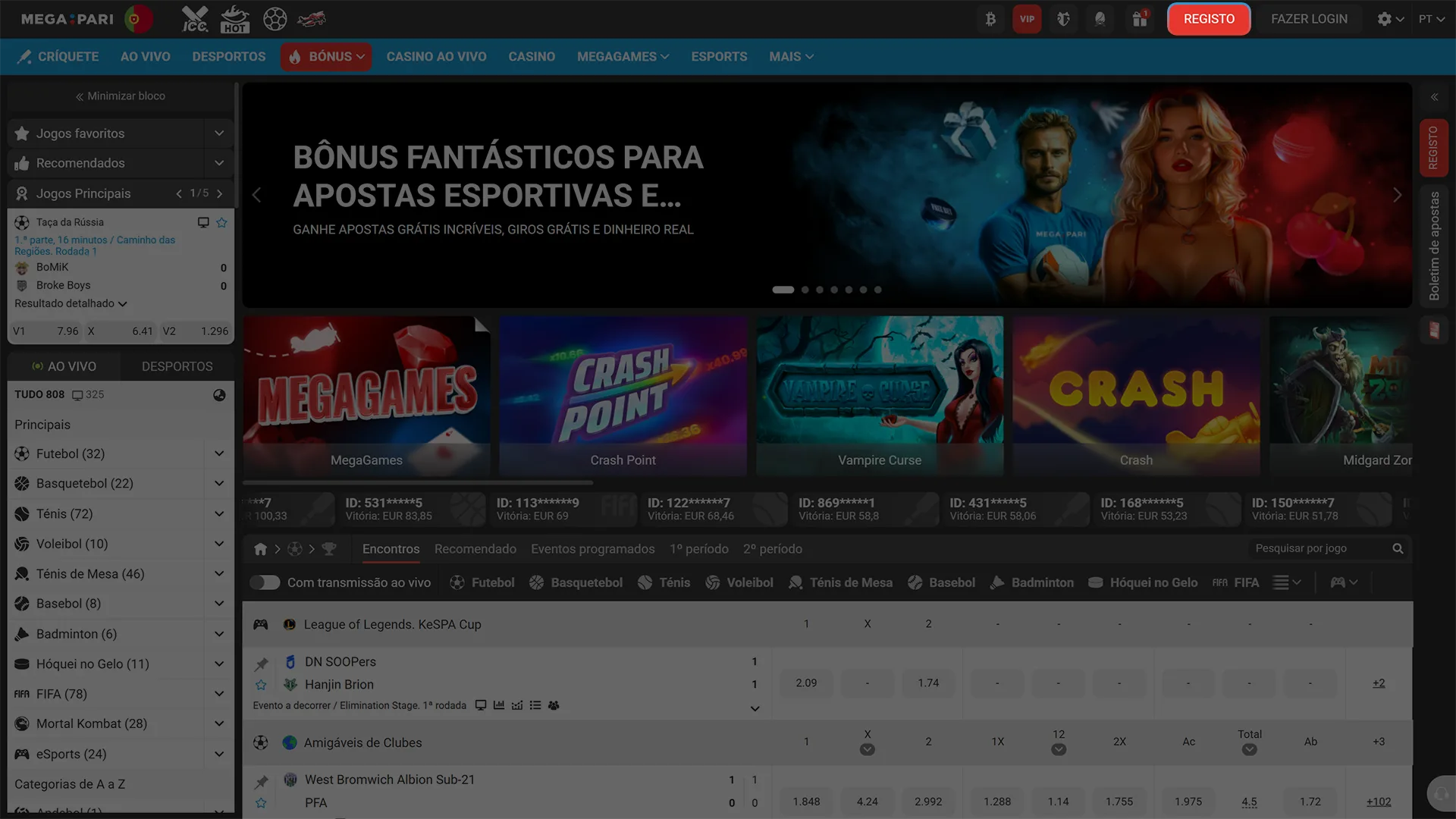1456x819 pixels.
Task: Switch to Recomendado tab
Action: [475, 549]
